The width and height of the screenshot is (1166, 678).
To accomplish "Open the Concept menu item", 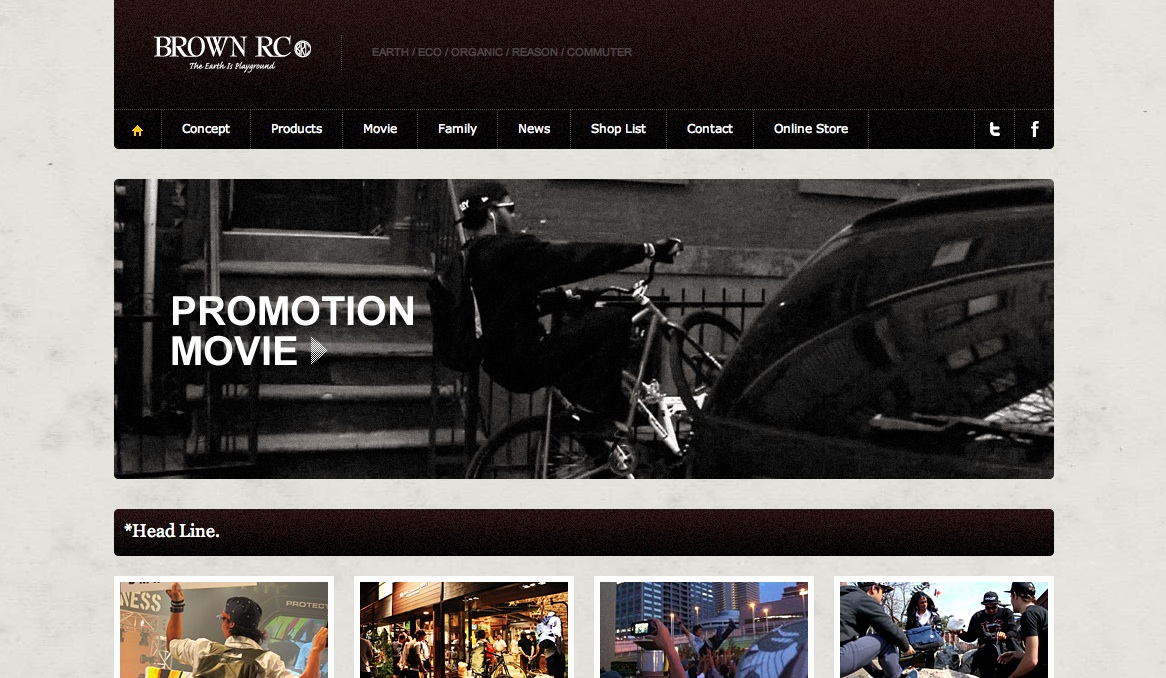I will (x=206, y=129).
